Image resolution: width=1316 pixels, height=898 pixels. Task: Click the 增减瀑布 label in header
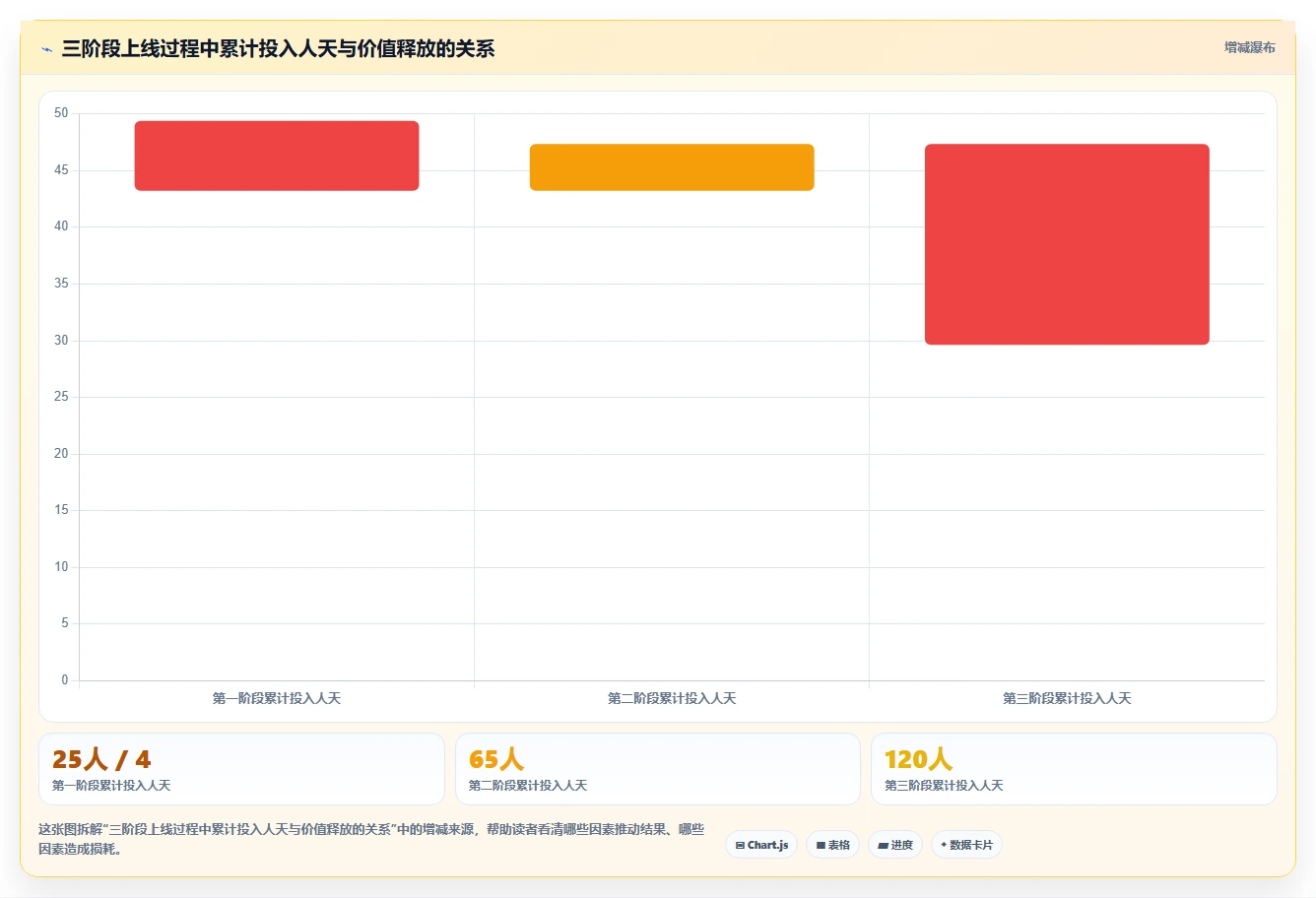coord(1249,47)
